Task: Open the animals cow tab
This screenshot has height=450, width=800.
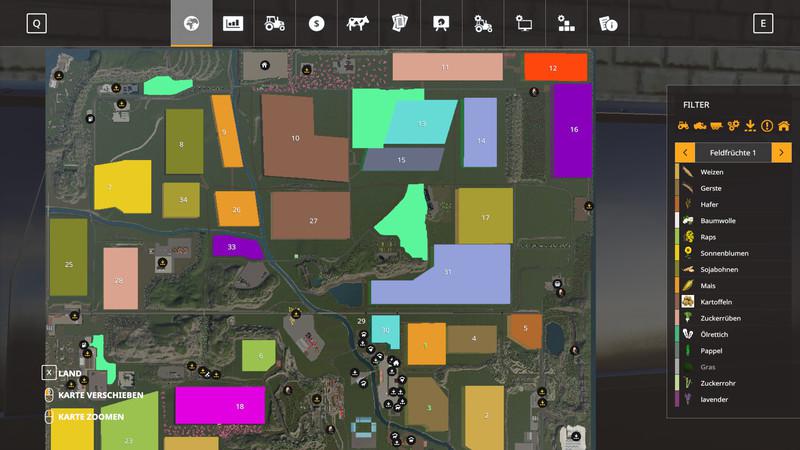Action: click(357, 24)
